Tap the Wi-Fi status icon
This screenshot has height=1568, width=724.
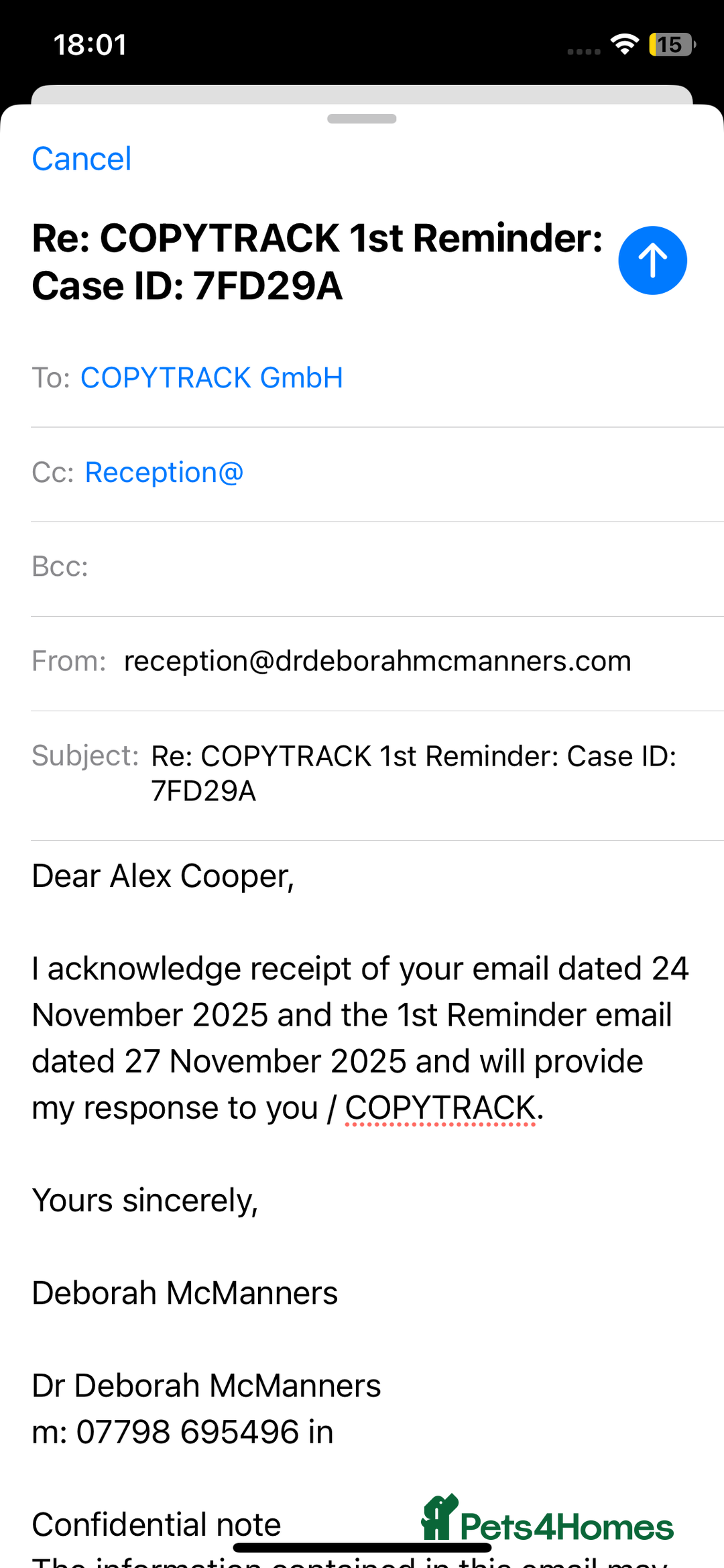[x=624, y=44]
